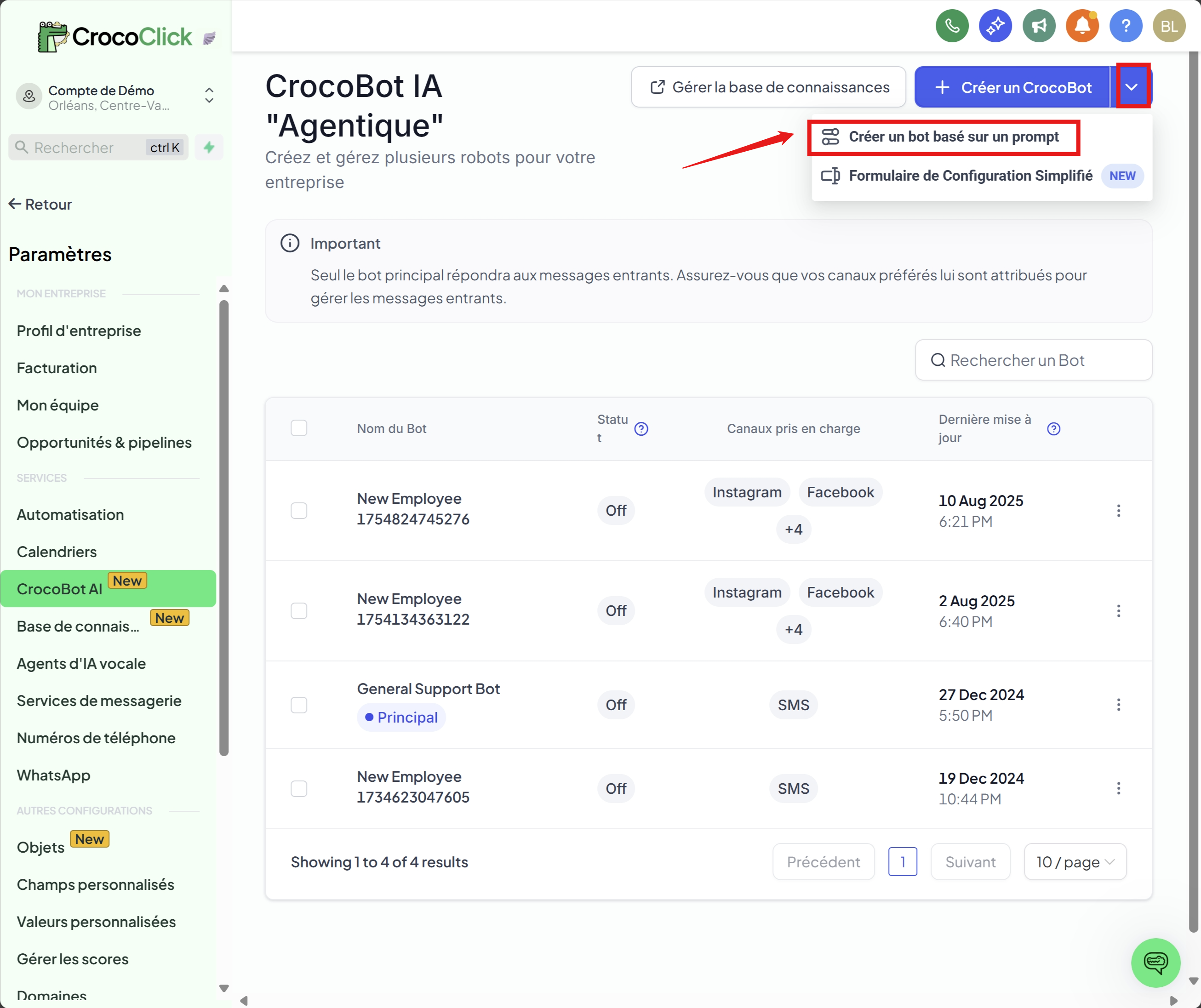Open the orange notifications bell

[x=1082, y=26]
